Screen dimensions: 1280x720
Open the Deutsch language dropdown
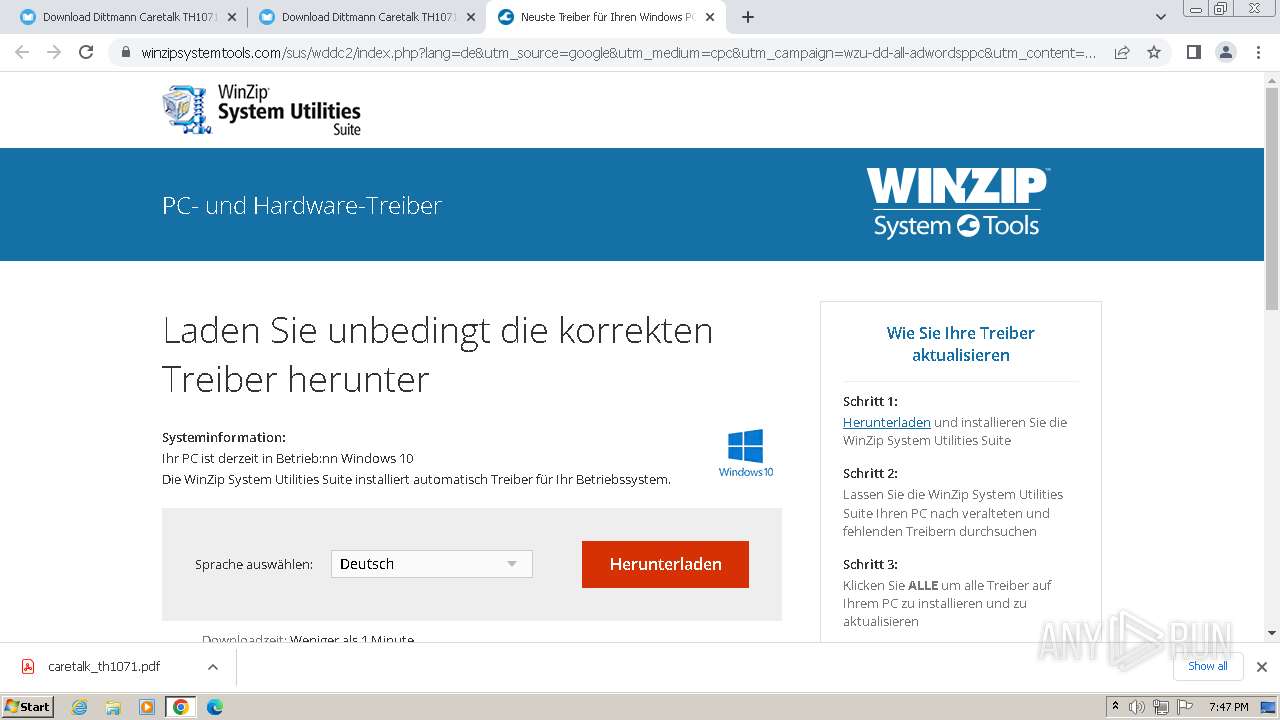[x=432, y=564]
